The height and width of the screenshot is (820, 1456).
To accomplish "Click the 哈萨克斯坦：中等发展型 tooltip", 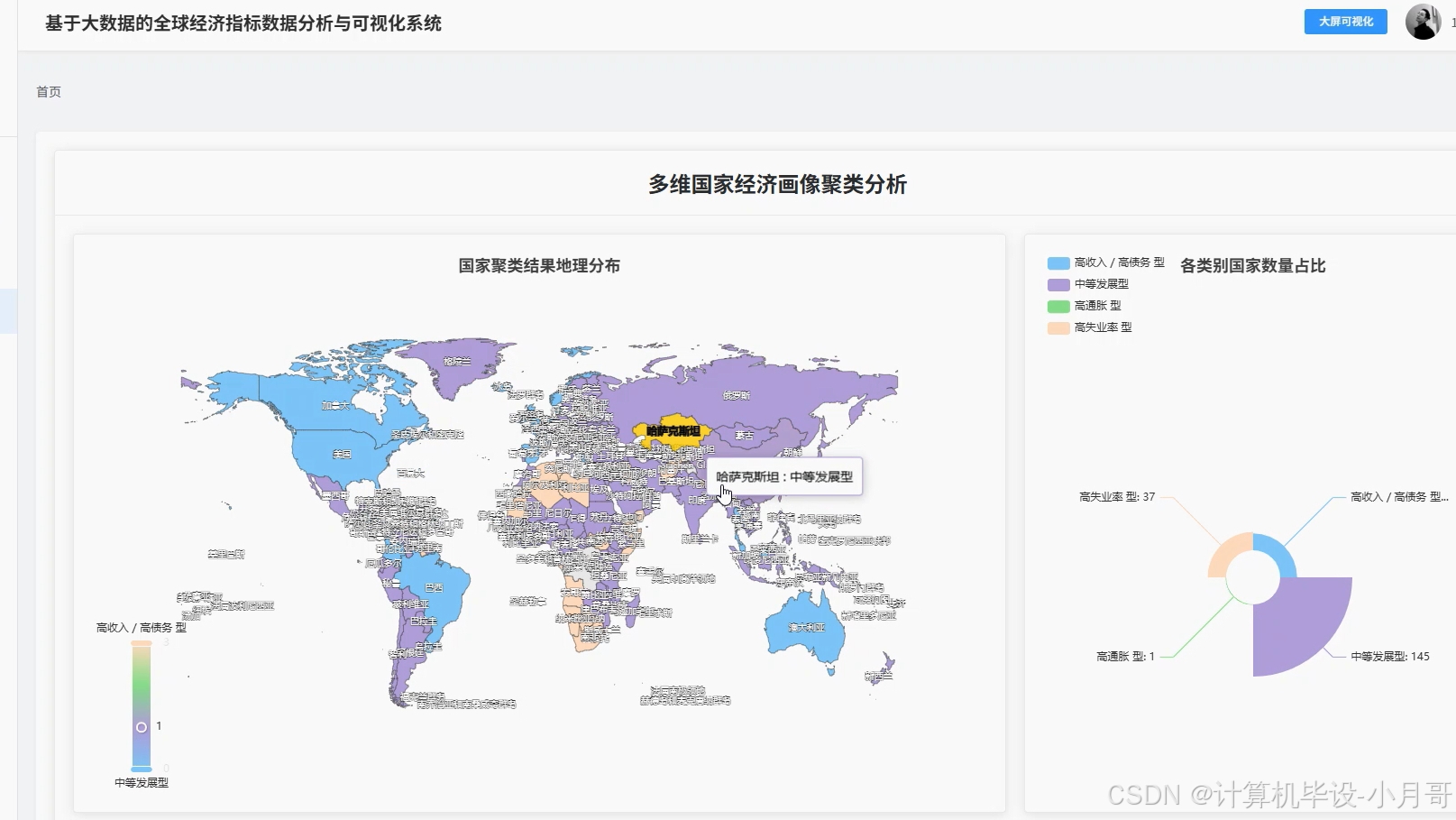I will pos(784,476).
